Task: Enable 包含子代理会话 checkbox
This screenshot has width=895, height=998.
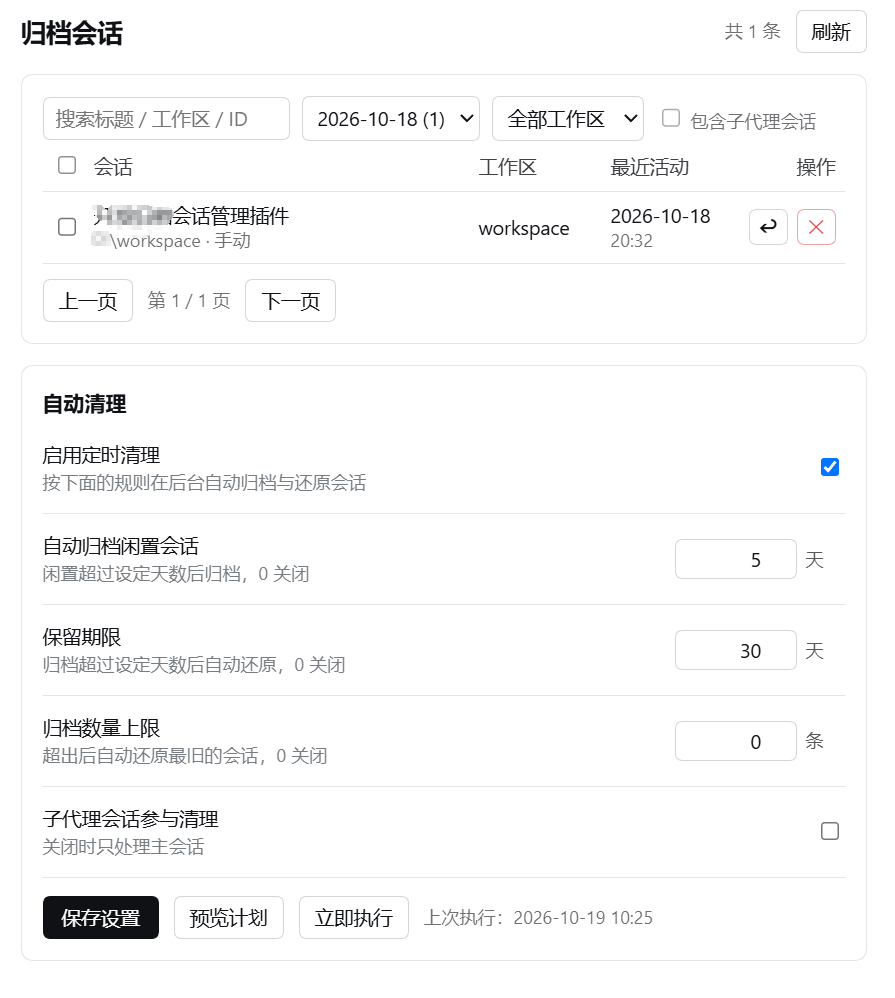Action: tap(671, 118)
